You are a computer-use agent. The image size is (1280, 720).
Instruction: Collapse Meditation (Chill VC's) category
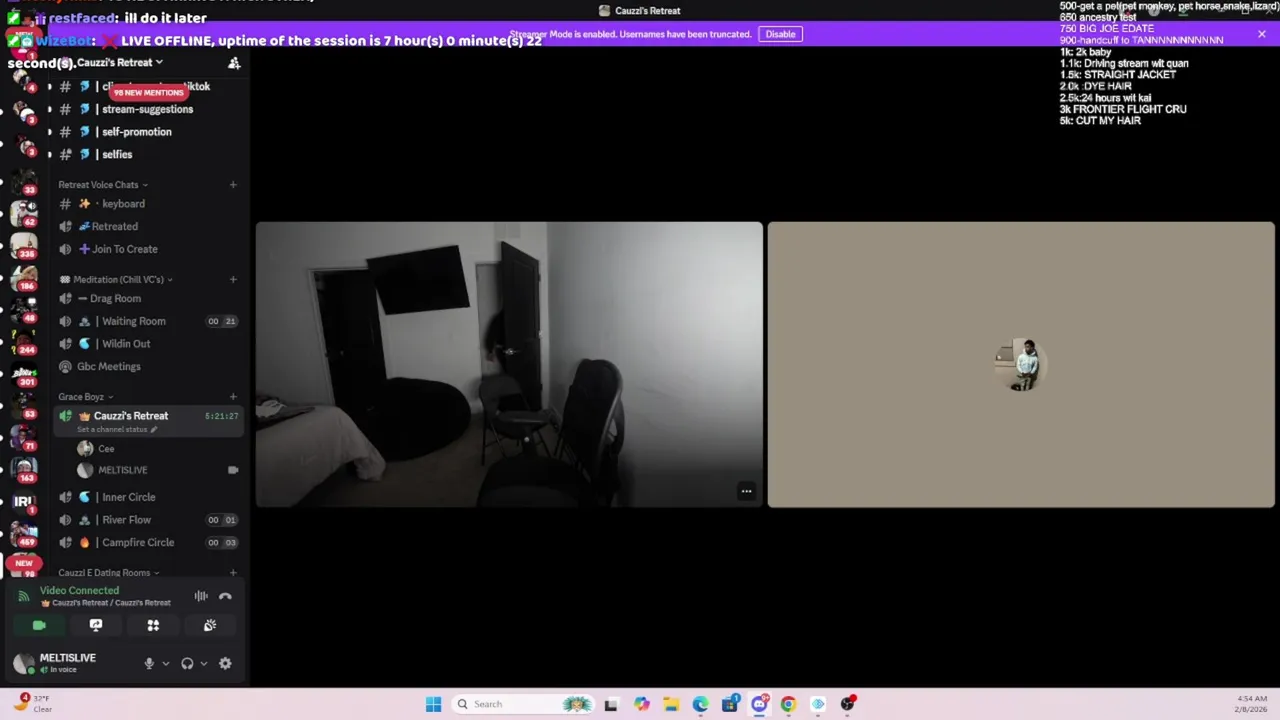click(x=117, y=280)
